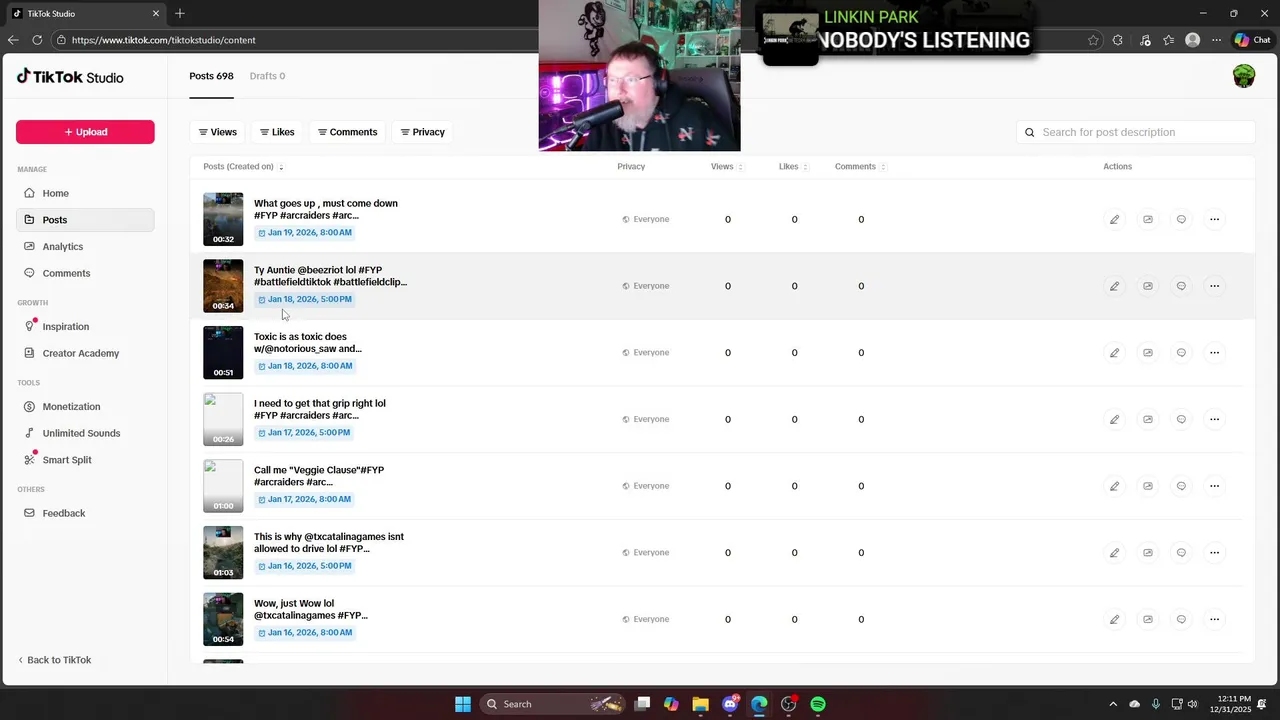This screenshot has width=1280, height=720.
Task: Open more options for 'Ty Auntie' post
Action: [1214, 286]
